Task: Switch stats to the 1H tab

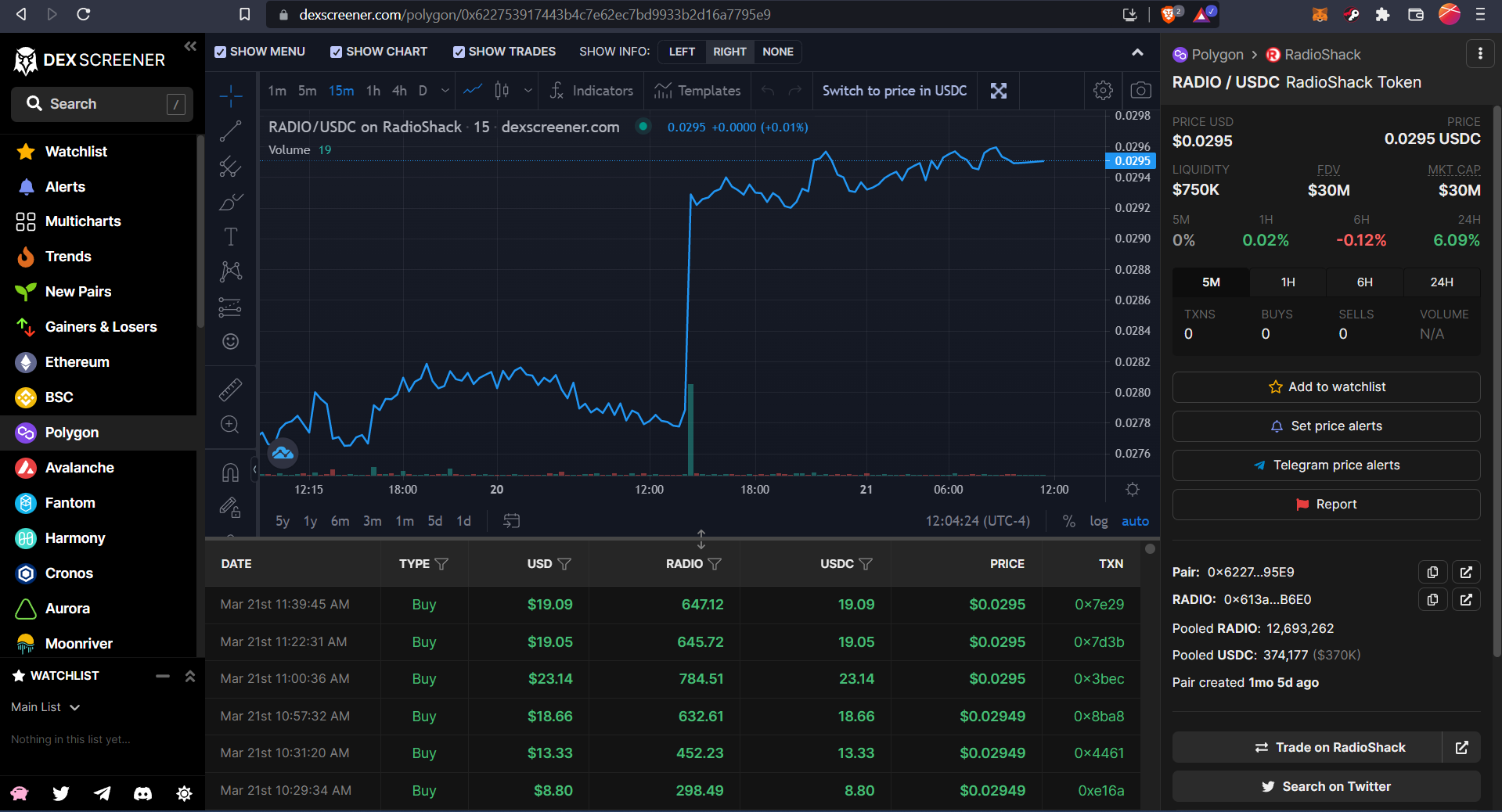Action: point(1288,282)
